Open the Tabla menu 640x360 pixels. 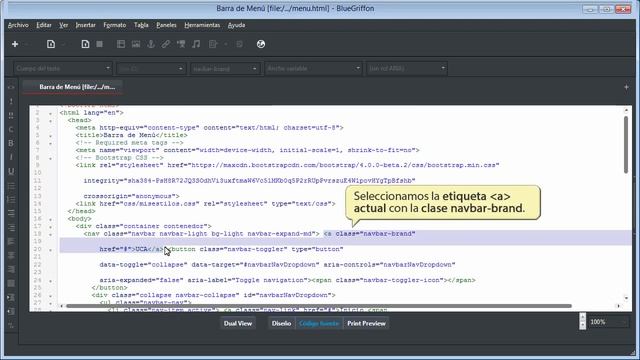(x=141, y=25)
